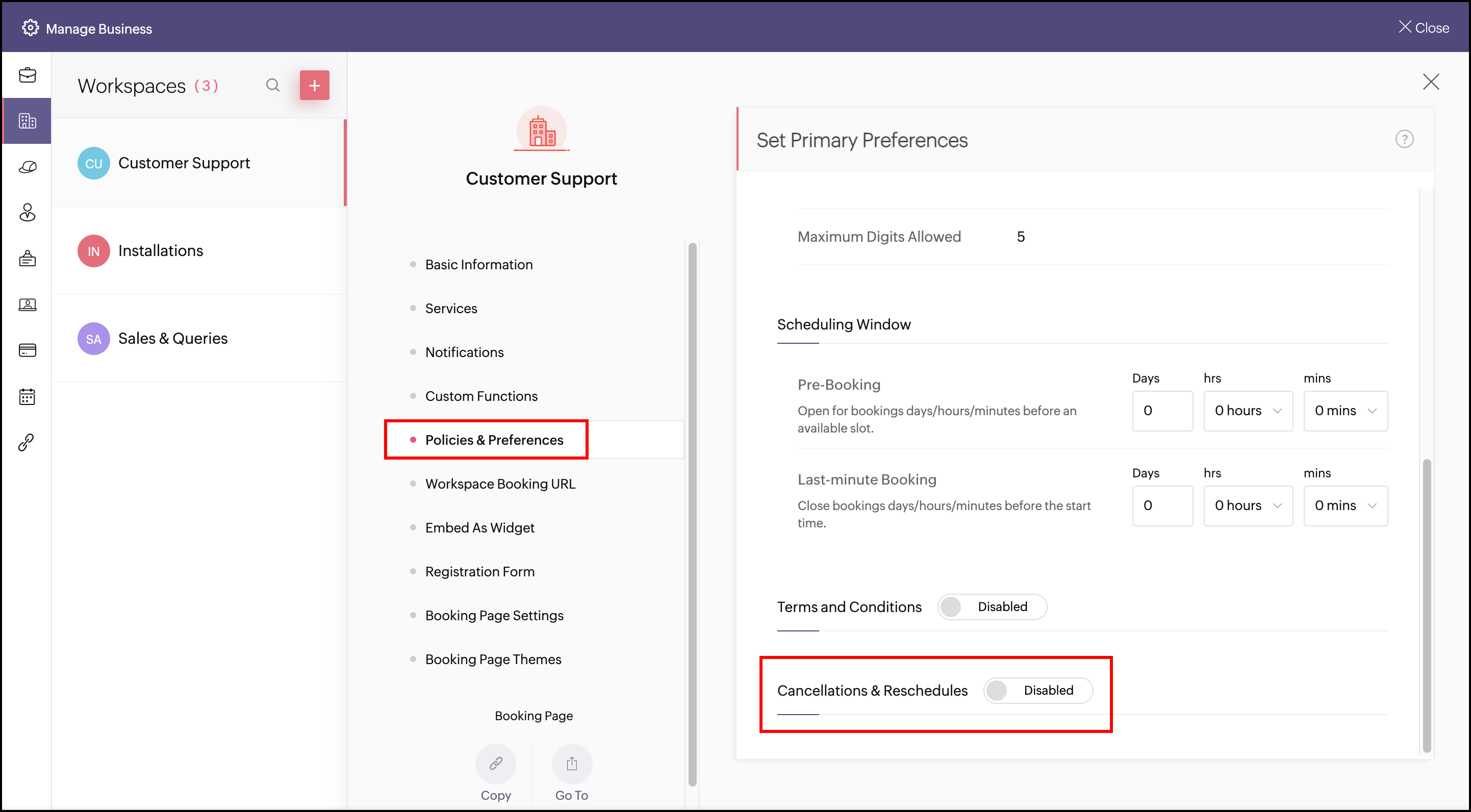The image size is (1471, 812).
Task: Copy the booking page link
Action: pyautogui.click(x=495, y=764)
